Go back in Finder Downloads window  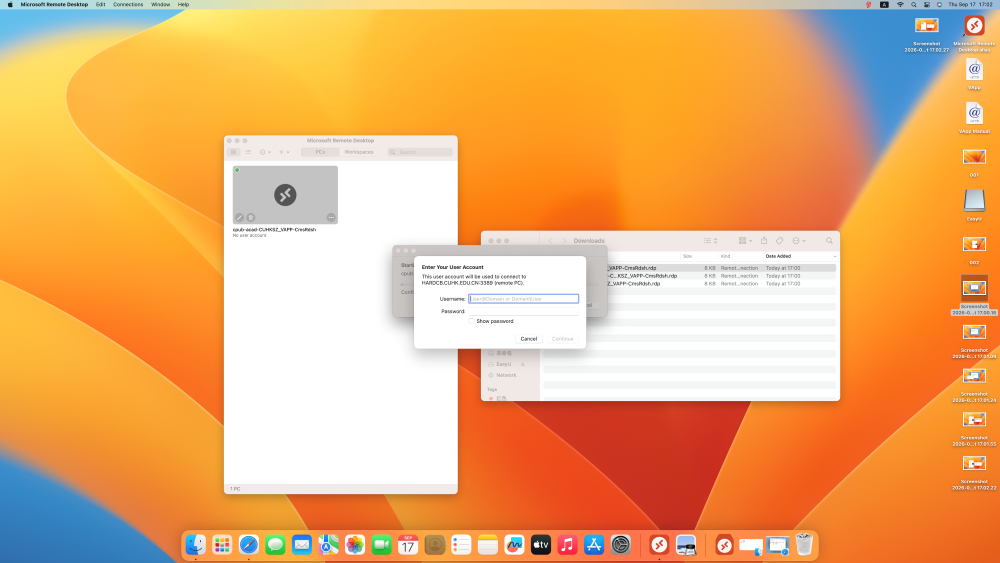click(550, 240)
